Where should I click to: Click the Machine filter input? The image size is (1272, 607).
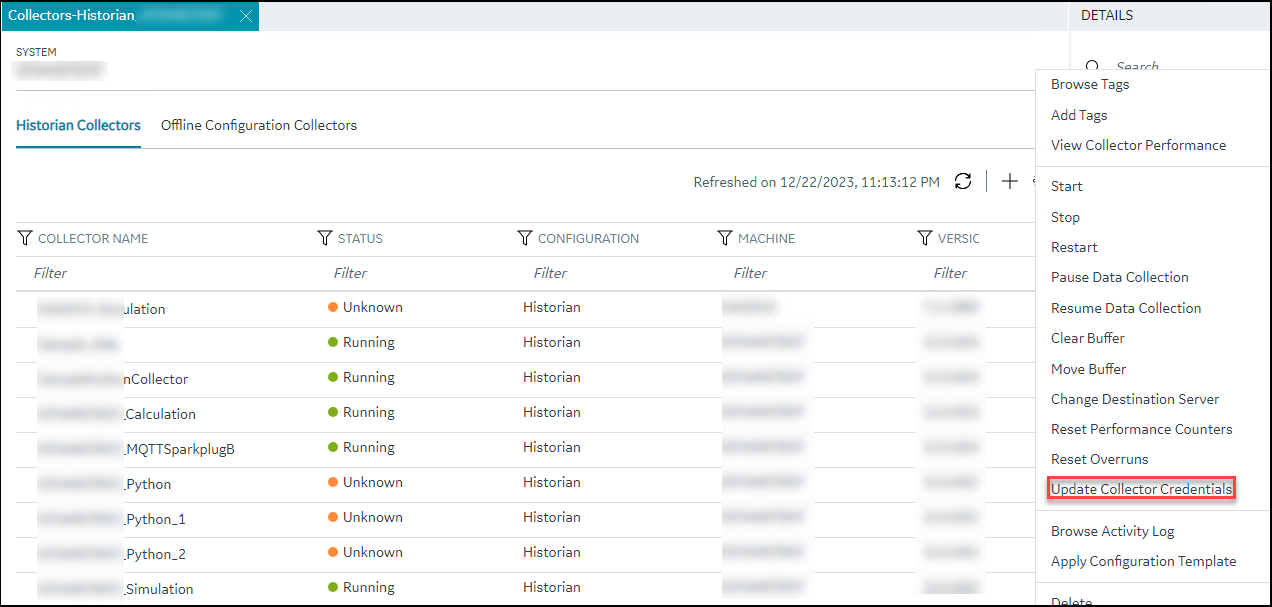click(x=815, y=273)
